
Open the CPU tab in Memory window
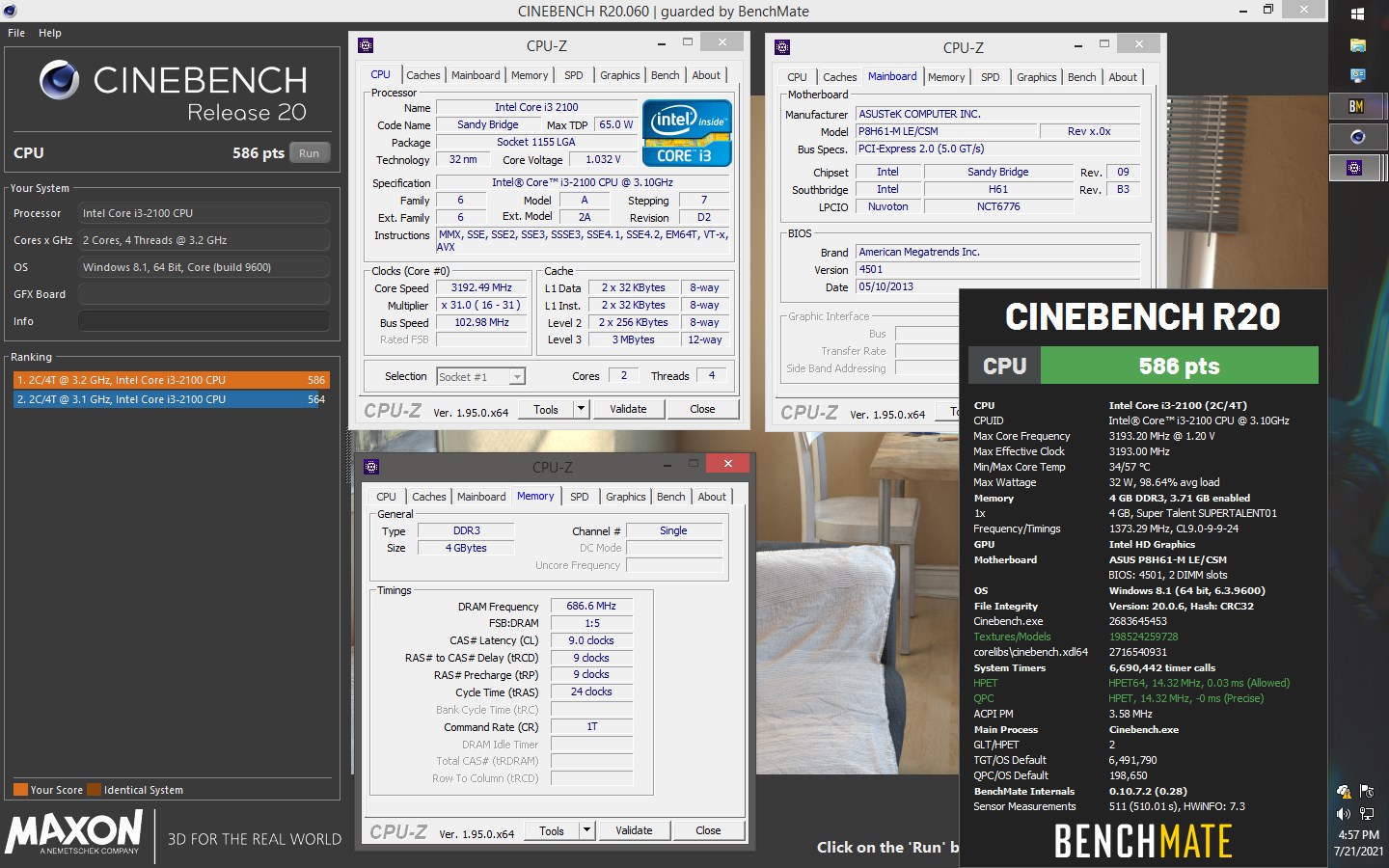[386, 497]
